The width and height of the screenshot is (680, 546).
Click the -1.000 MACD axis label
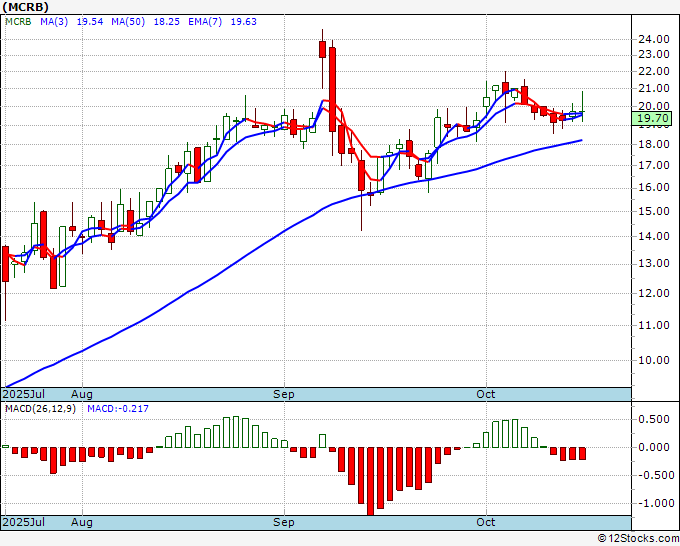point(654,503)
